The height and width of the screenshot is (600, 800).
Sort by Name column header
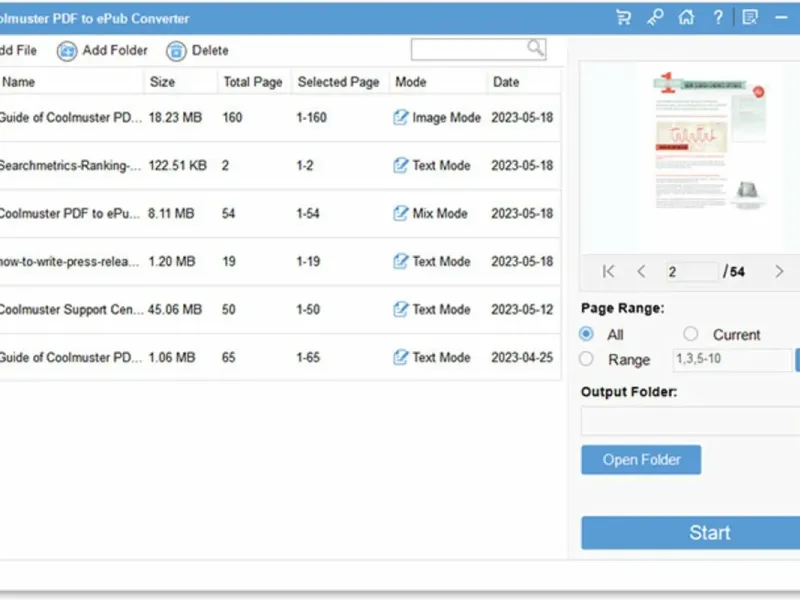[18, 82]
